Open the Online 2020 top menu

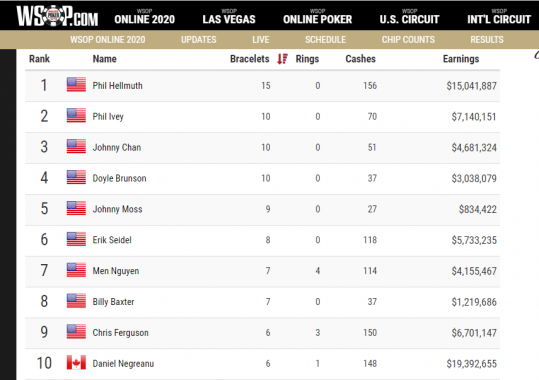(145, 17)
